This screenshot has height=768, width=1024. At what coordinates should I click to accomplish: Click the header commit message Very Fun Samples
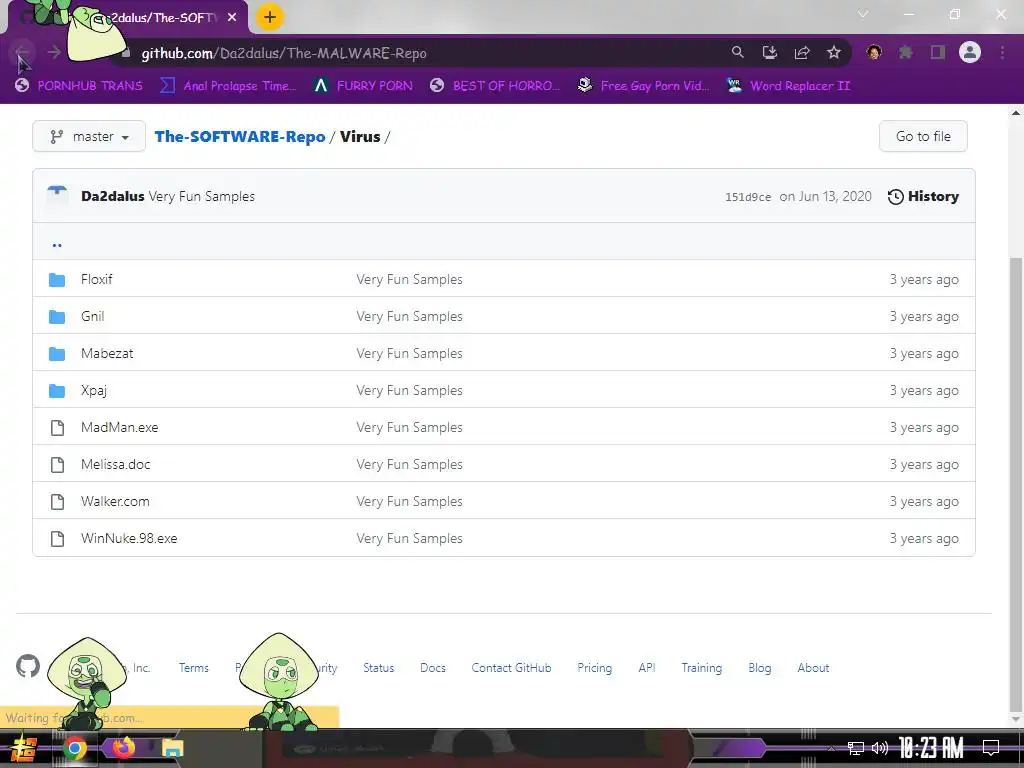tap(201, 197)
